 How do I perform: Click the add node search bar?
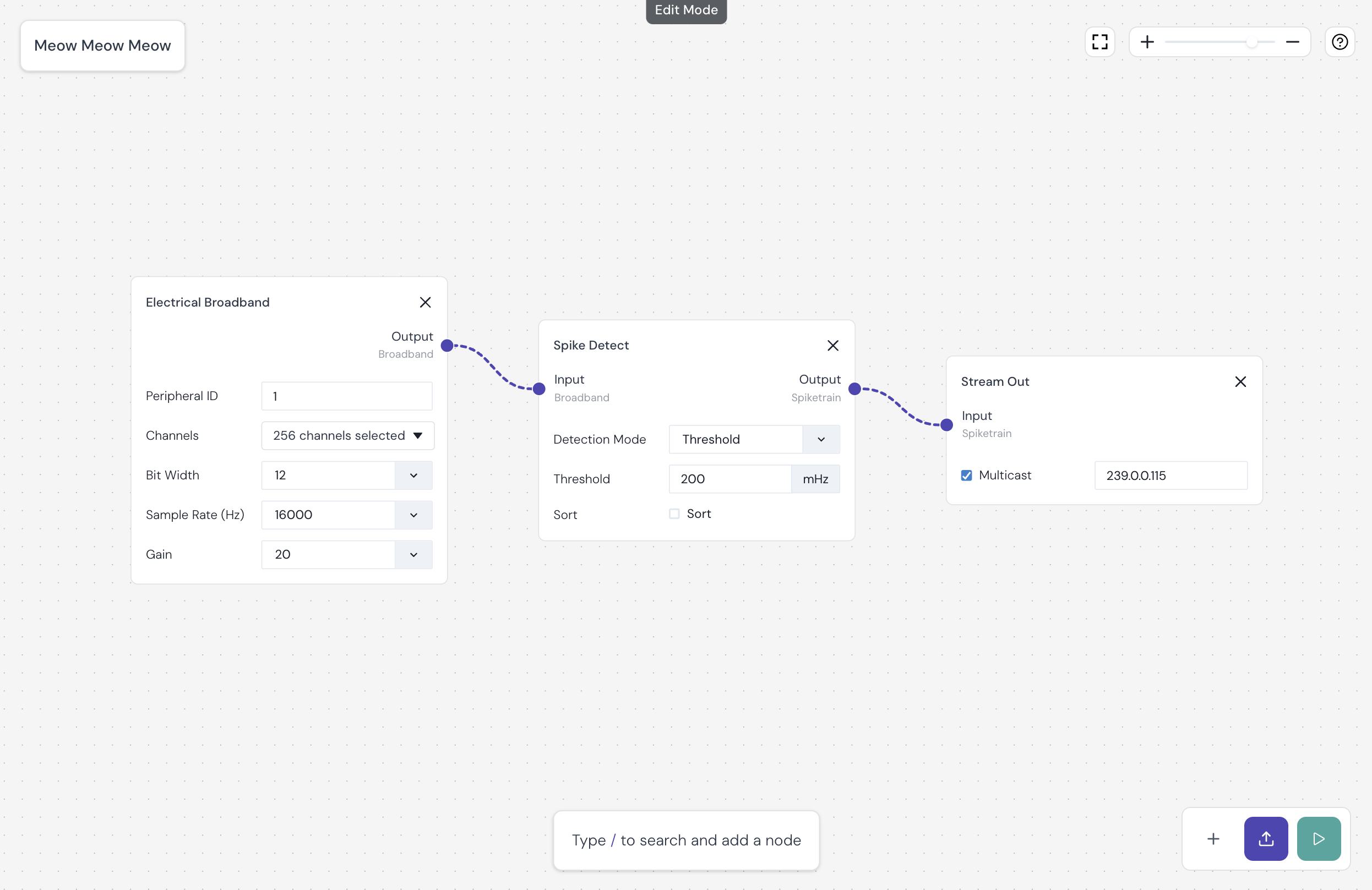click(686, 840)
